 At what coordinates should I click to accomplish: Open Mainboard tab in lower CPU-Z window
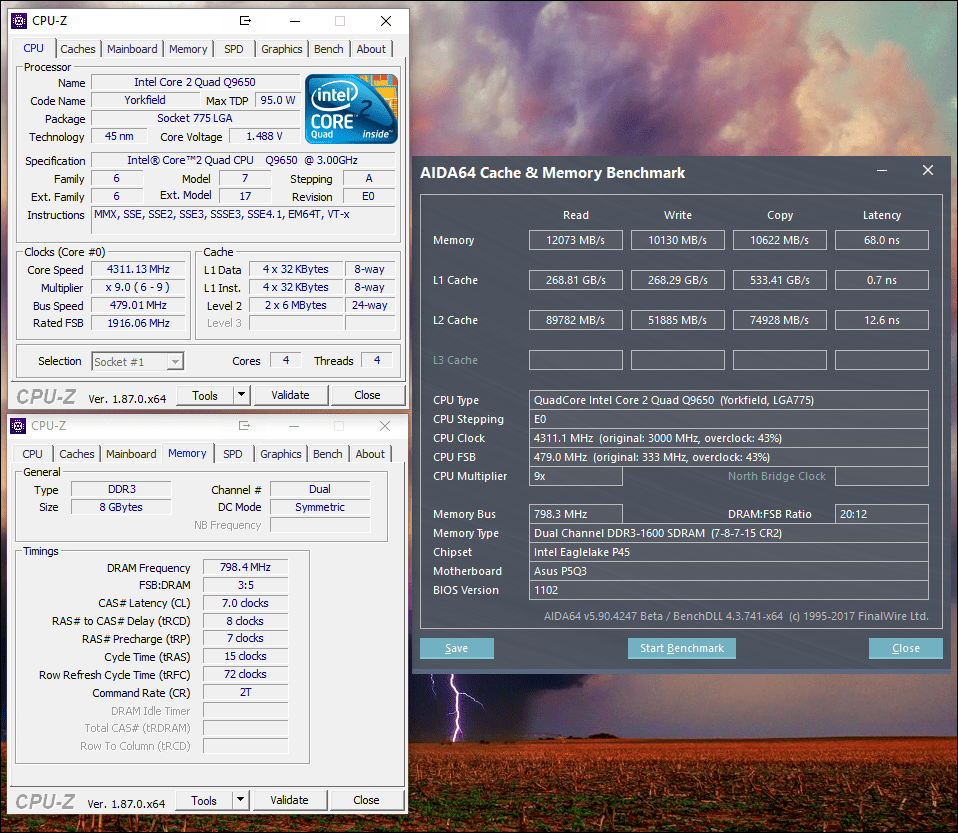point(131,454)
